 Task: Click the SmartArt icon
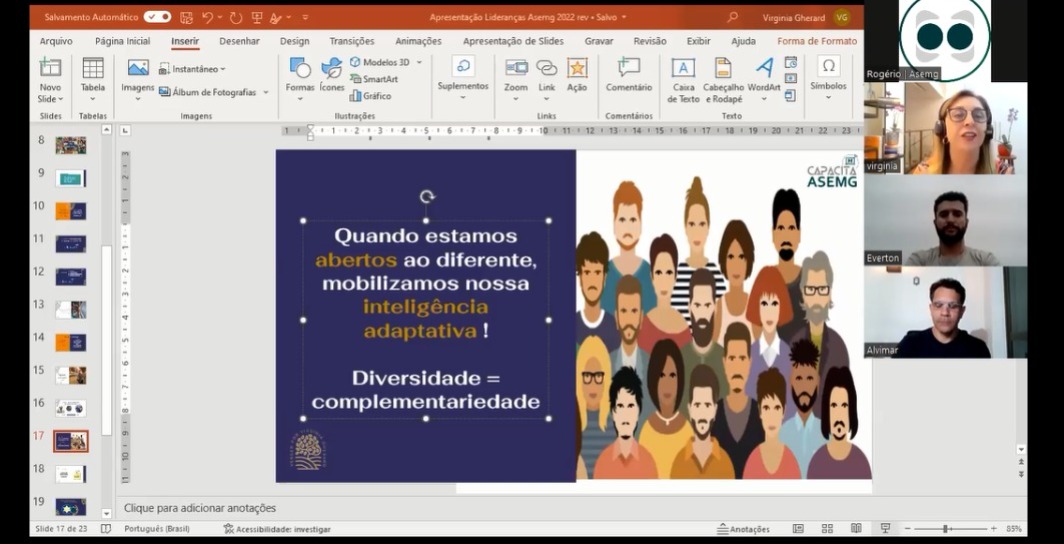click(373, 79)
